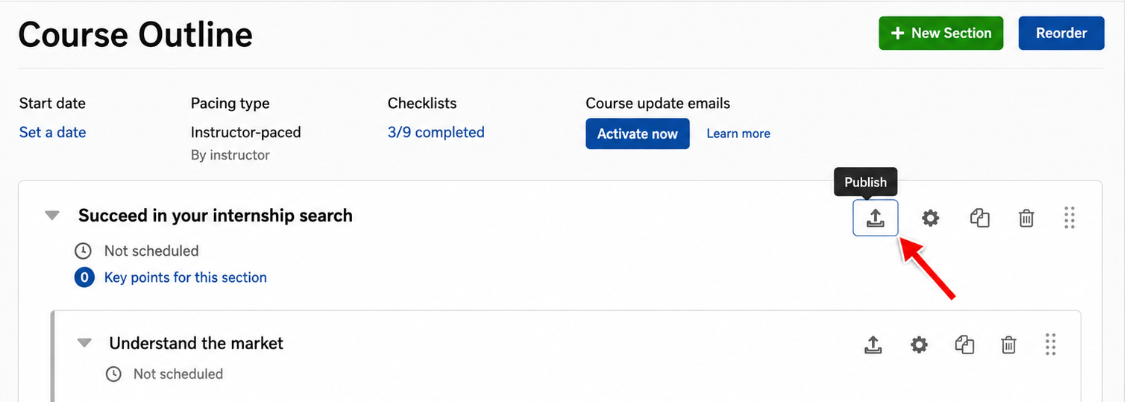Collapse the 'Understand the market' subsection
Screen dimensions: 1126x402
pyautogui.click(x=85, y=343)
